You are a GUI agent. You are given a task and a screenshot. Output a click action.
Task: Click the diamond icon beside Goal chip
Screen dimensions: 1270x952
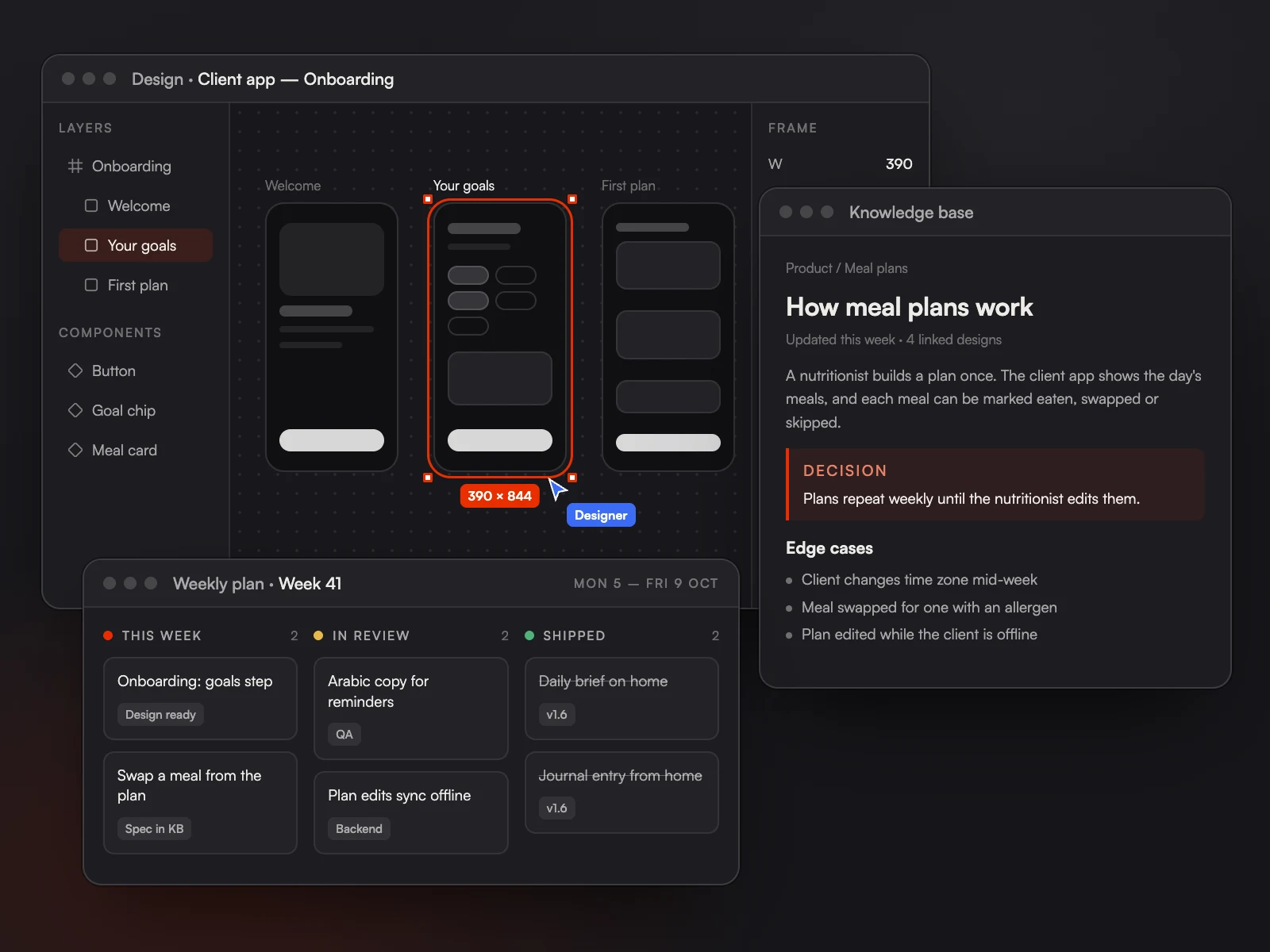(x=75, y=410)
